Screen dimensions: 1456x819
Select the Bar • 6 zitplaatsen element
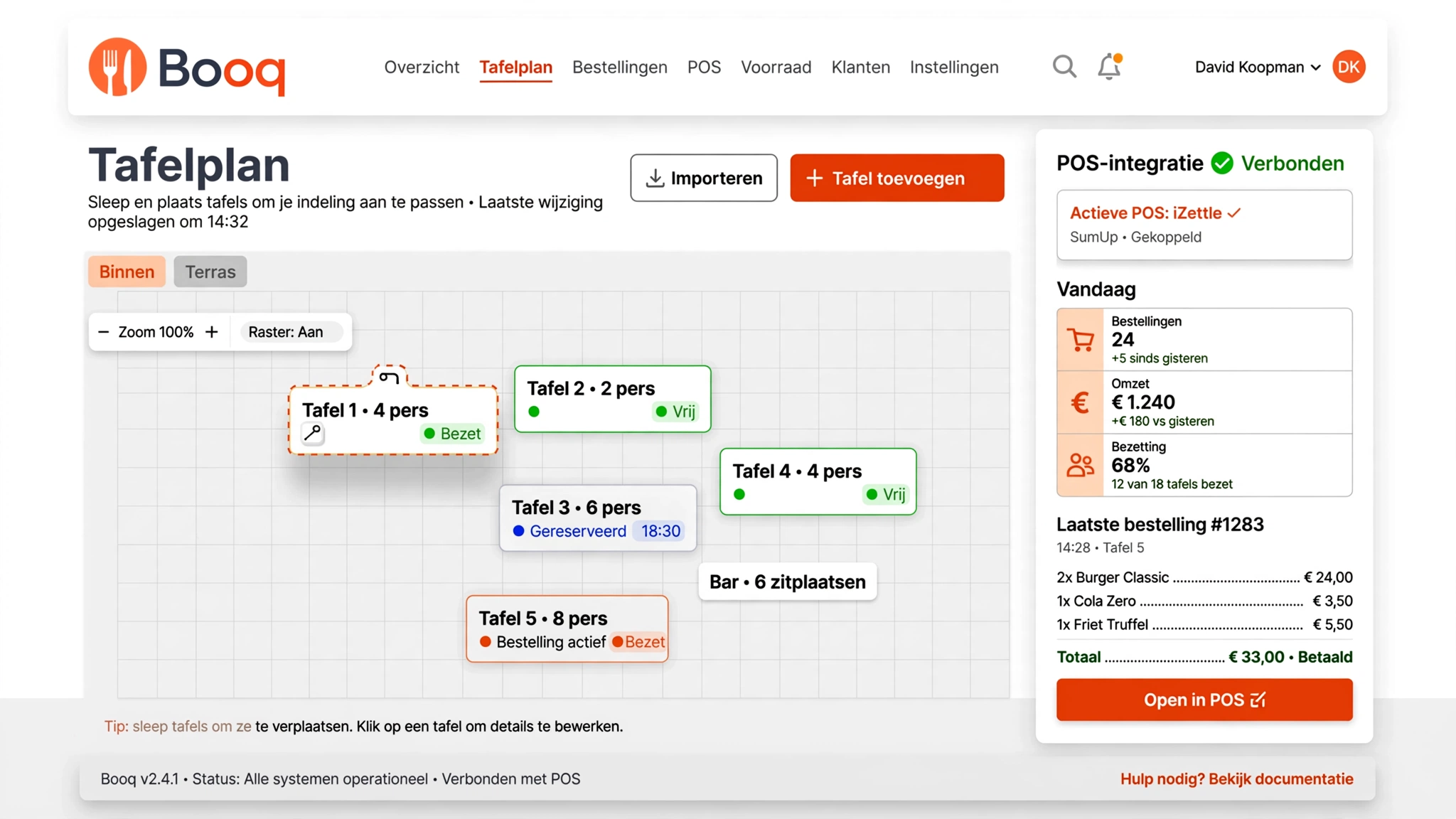coord(788,582)
